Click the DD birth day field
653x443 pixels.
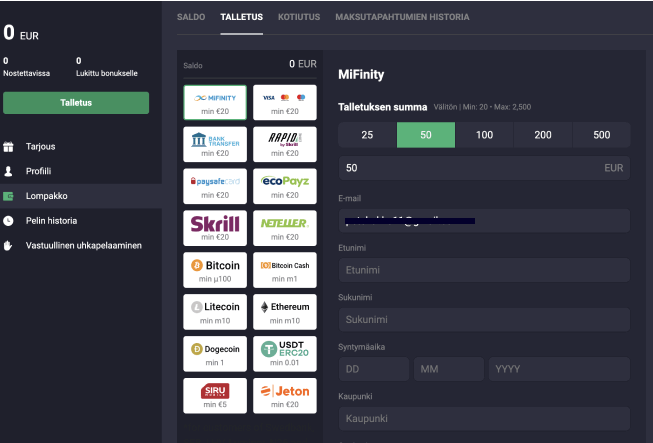pyautogui.click(x=374, y=369)
